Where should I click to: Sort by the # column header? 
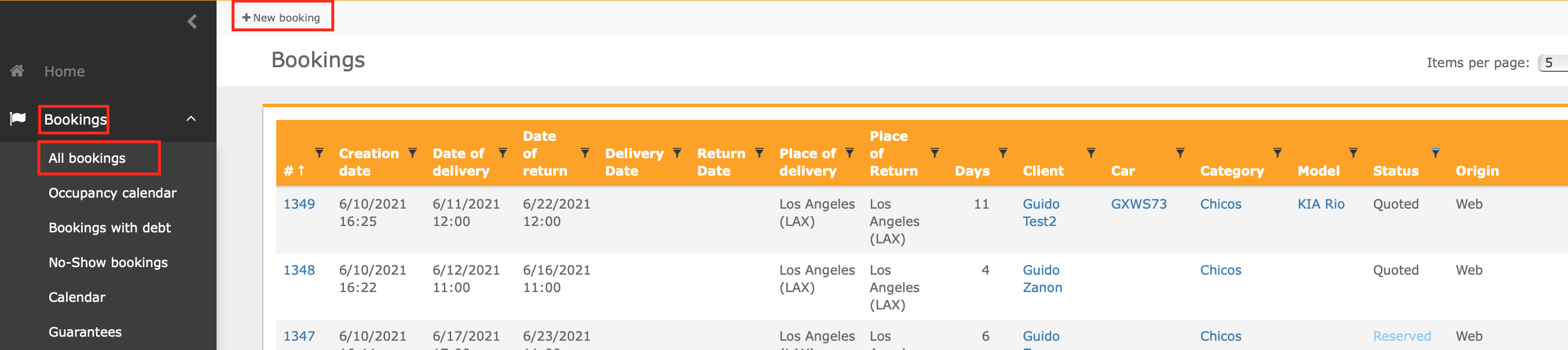tap(294, 171)
